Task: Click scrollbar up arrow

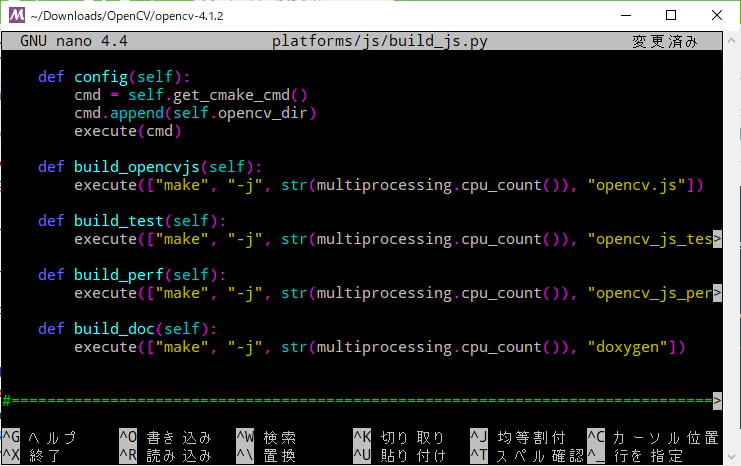Action: [x=732, y=40]
